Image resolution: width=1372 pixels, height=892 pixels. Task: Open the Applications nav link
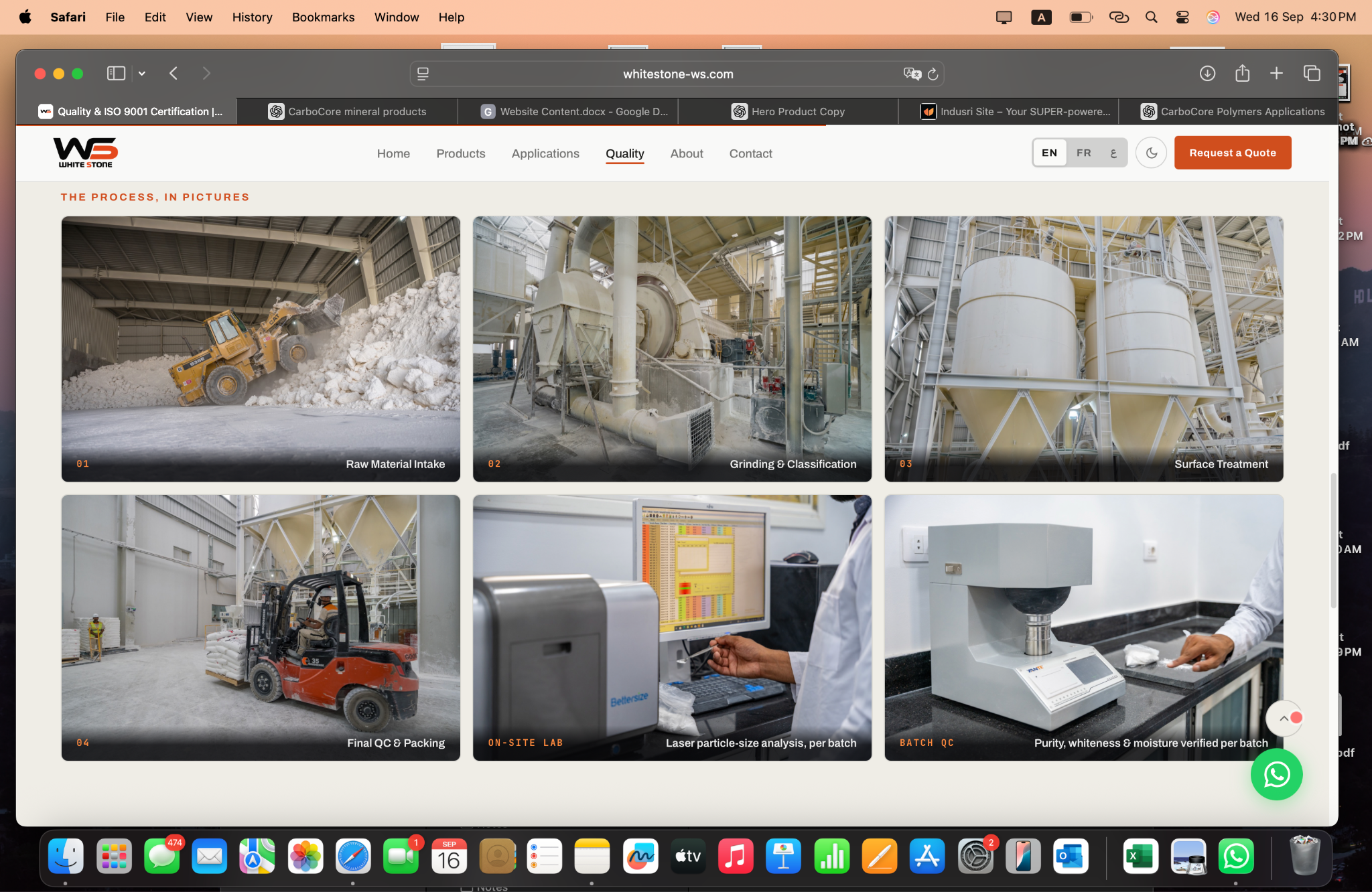click(x=545, y=153)
